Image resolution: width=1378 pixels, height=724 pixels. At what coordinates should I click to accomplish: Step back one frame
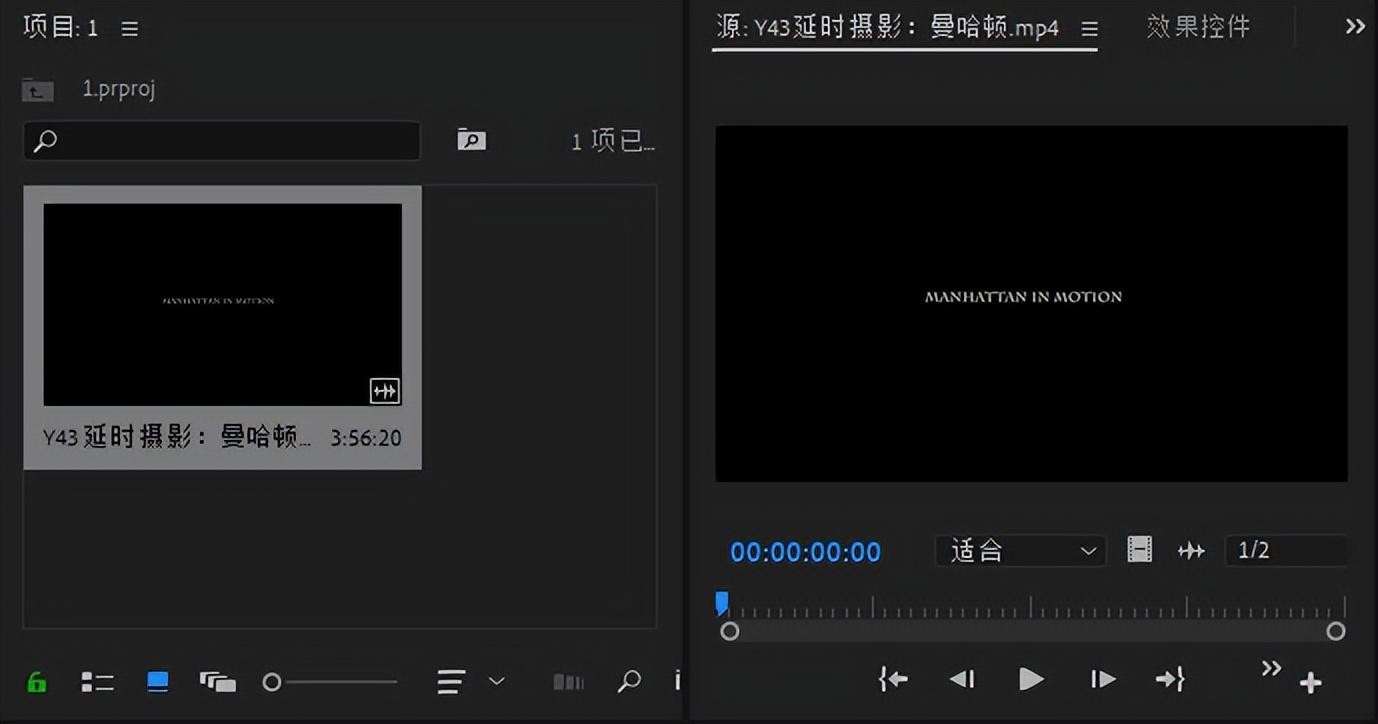point(962,680)
